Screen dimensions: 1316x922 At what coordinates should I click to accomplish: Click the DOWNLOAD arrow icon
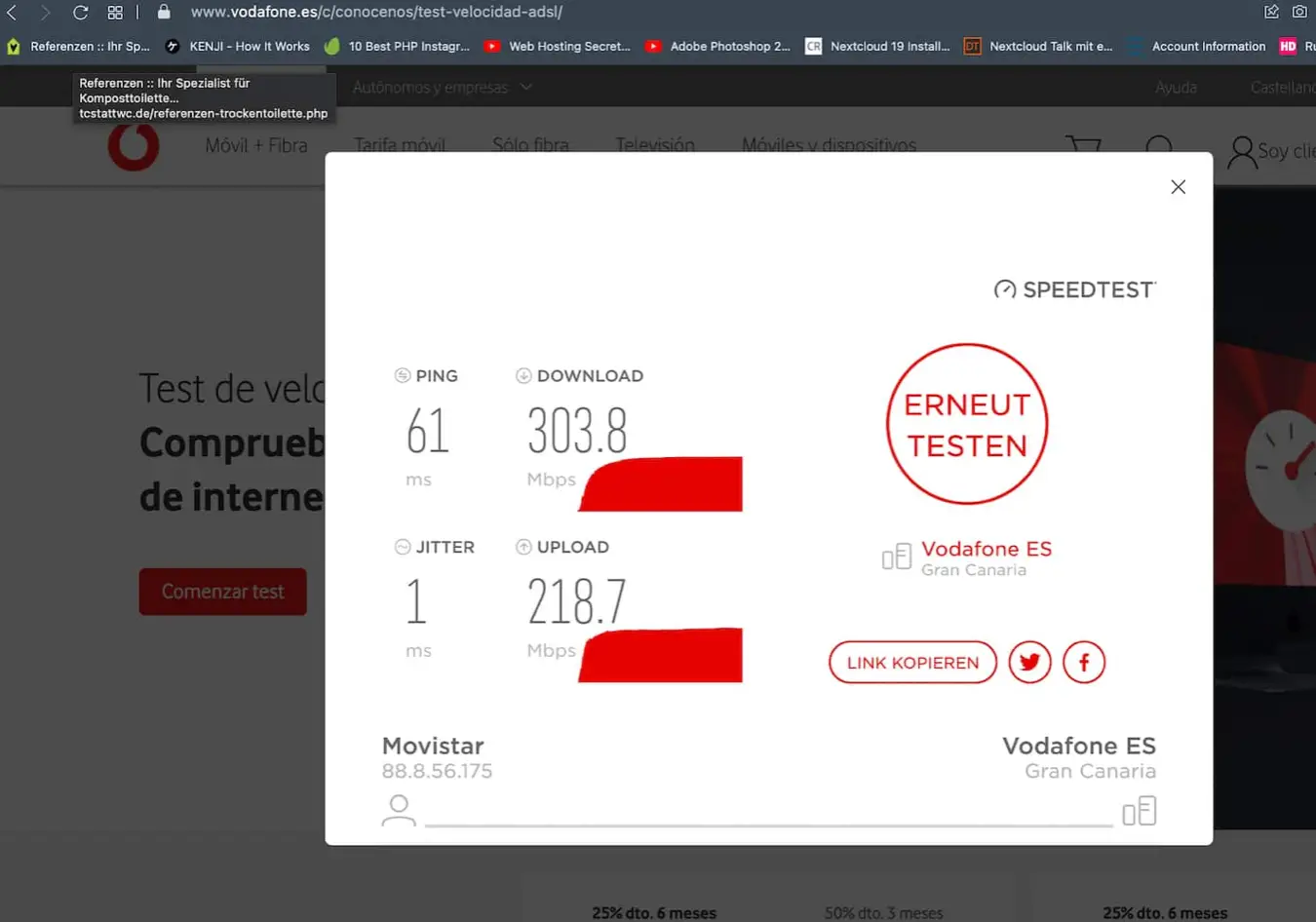pyautogui.click(x=523, y=375)
